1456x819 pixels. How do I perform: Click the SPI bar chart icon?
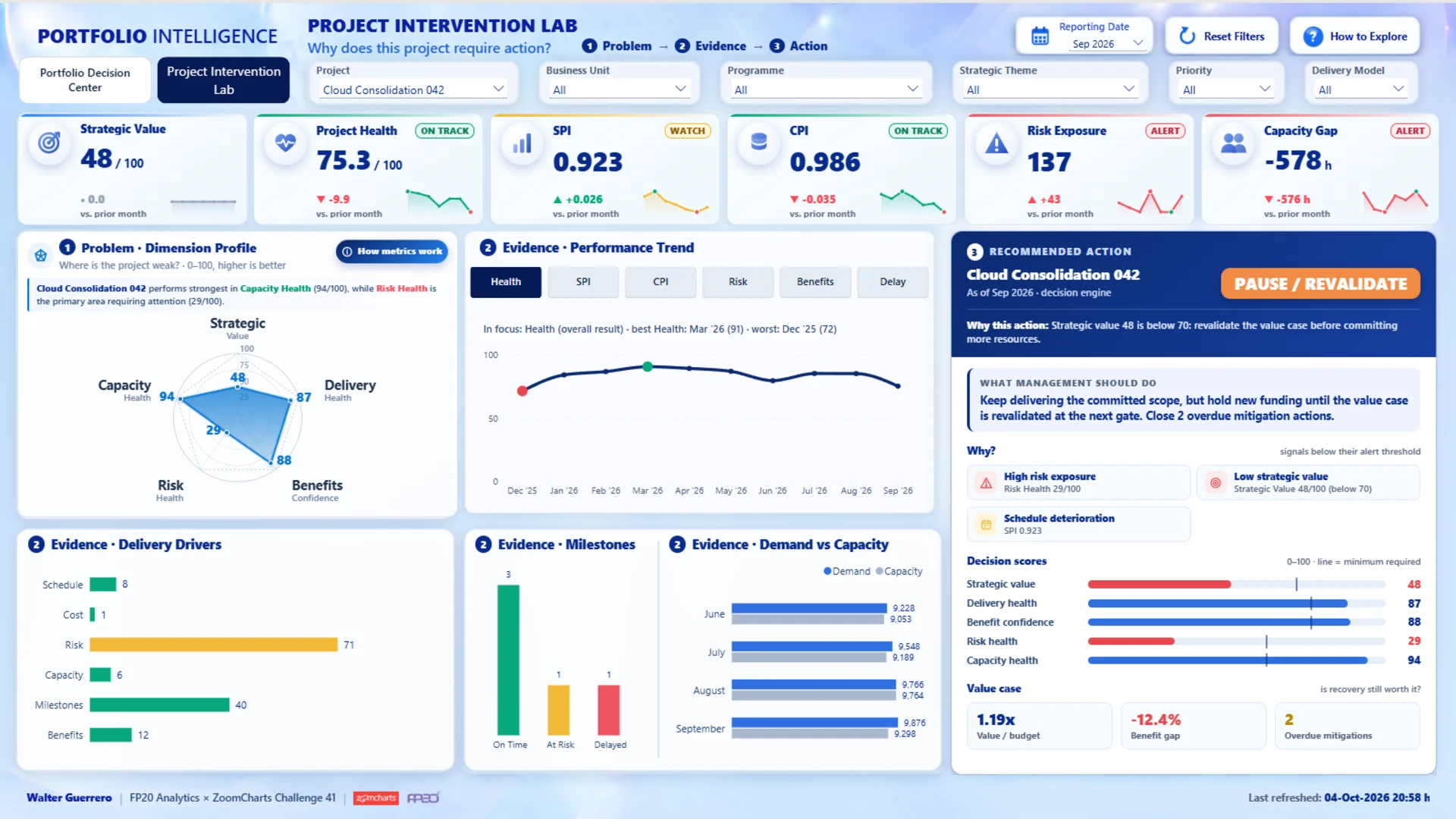pos(522,143)
